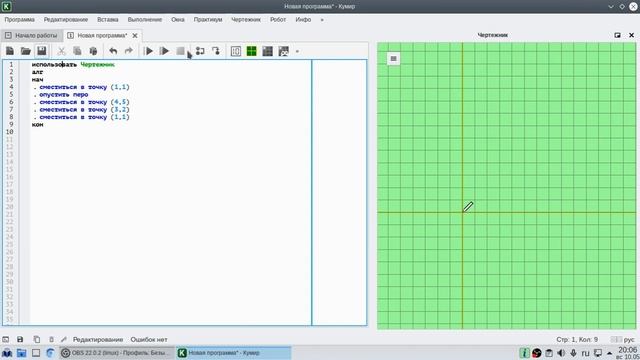This screenshot has height=360, width=640.
Task: Click the pencil edit icon in status bar
Action: click(x=64, y=340)
